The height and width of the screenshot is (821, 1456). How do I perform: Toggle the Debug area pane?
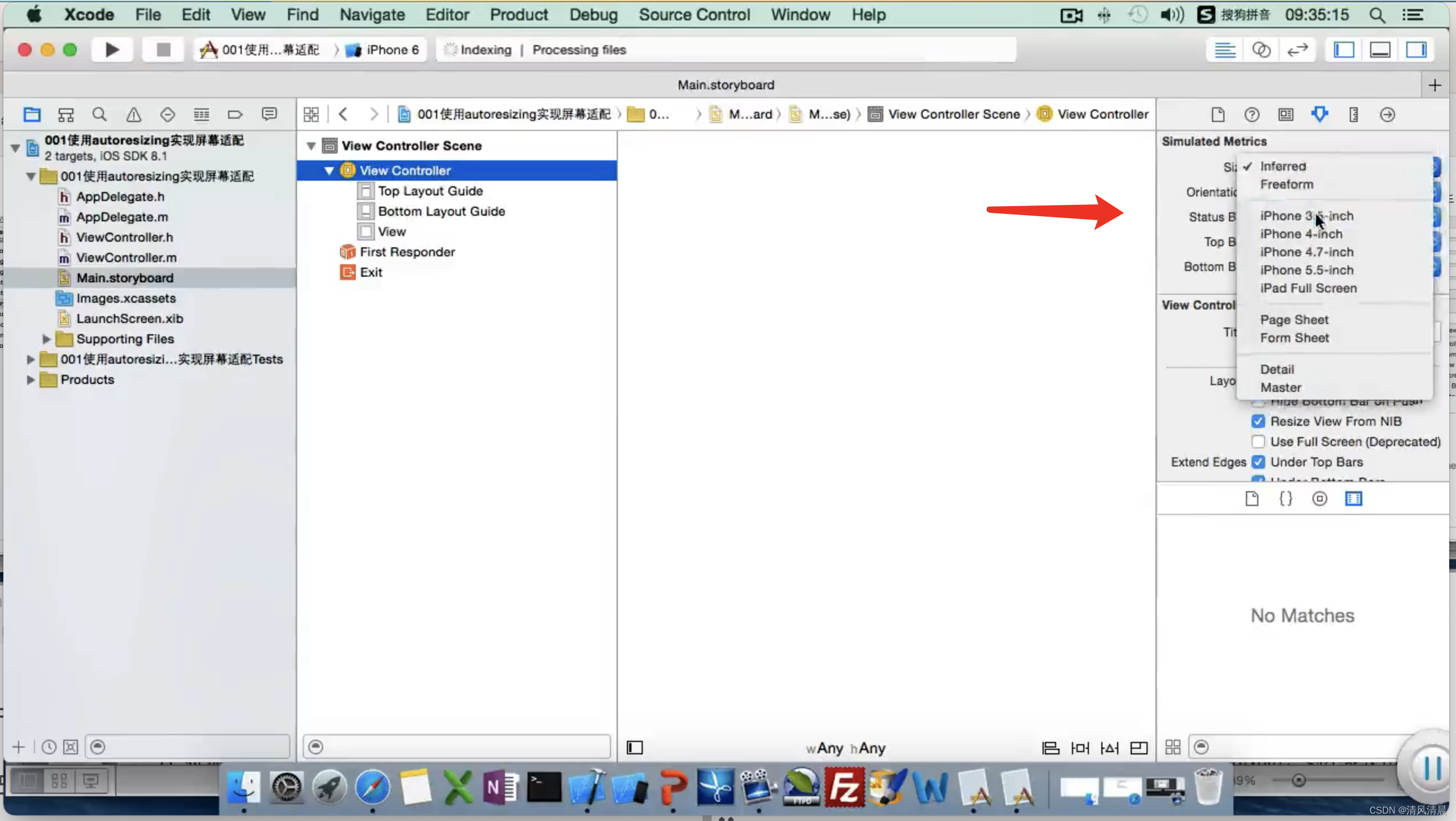click(1380, 50)
